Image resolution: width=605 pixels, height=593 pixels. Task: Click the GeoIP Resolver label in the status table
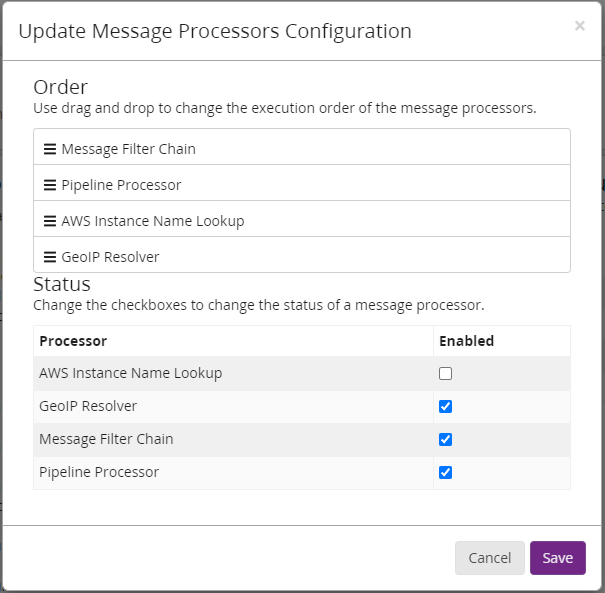click(88, 406)
